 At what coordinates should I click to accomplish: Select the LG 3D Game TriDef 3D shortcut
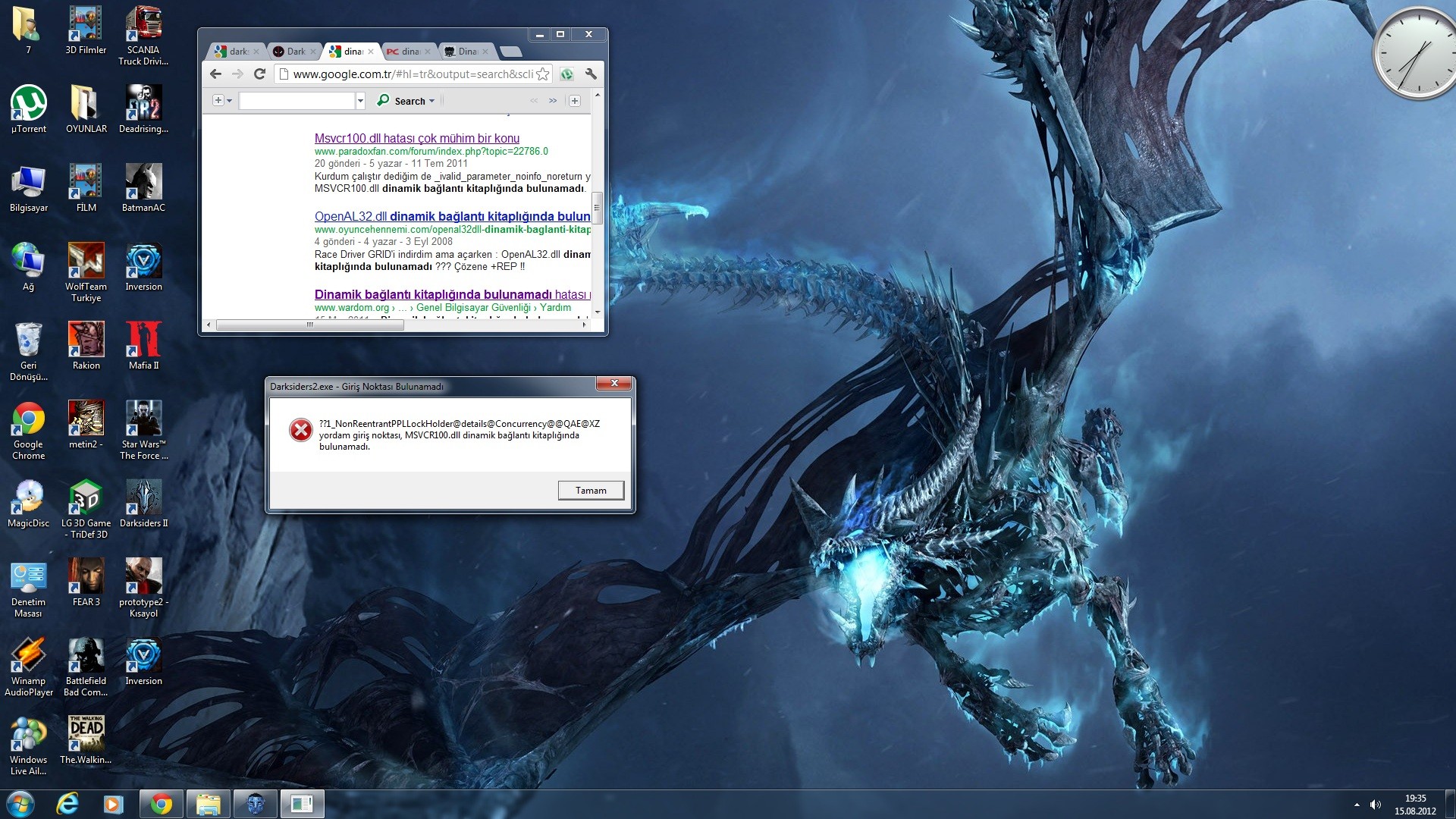(86, 509)
